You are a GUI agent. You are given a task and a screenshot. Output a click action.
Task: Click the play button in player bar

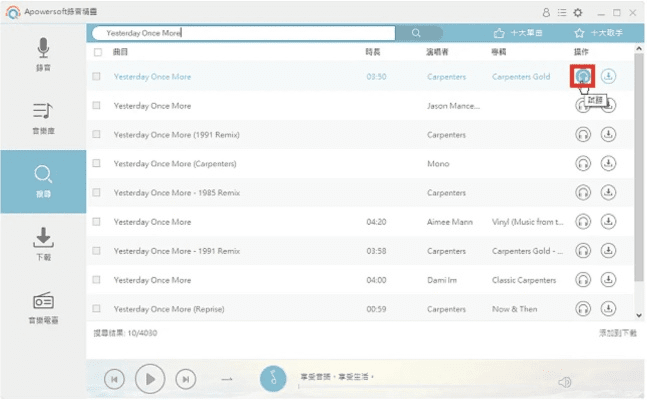pyautogui.click(x=150, y=379)
